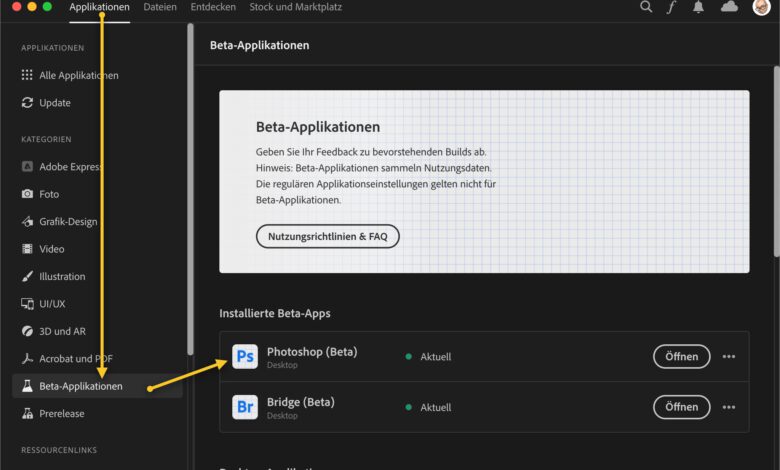The width and height of the screenshot is (780, 470).
Task: Open the user profile avatar
Action: (x=761, y=7)
